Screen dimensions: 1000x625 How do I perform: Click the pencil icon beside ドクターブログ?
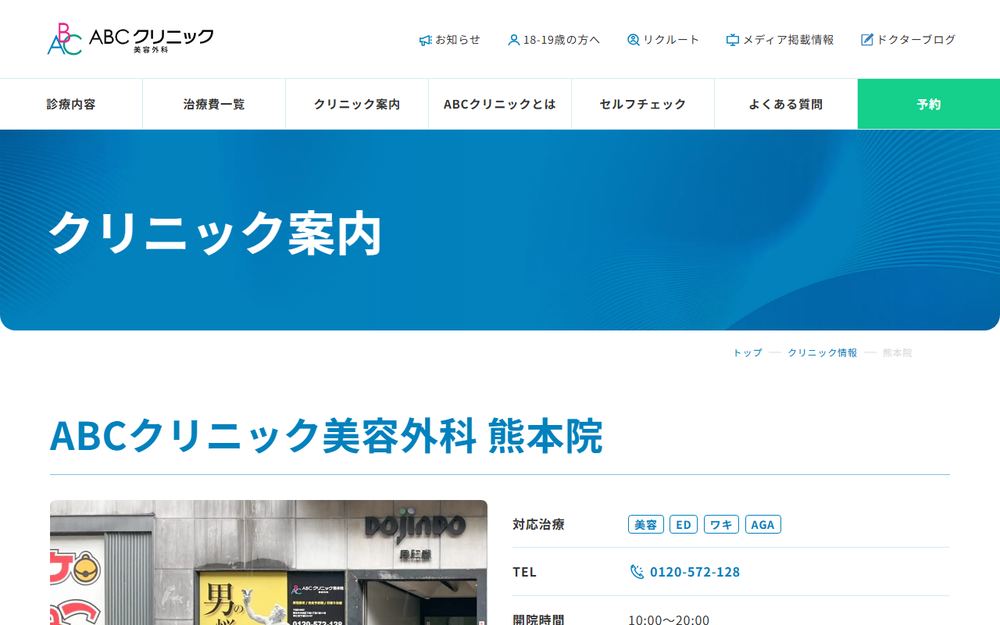click(x=867, y=40)
